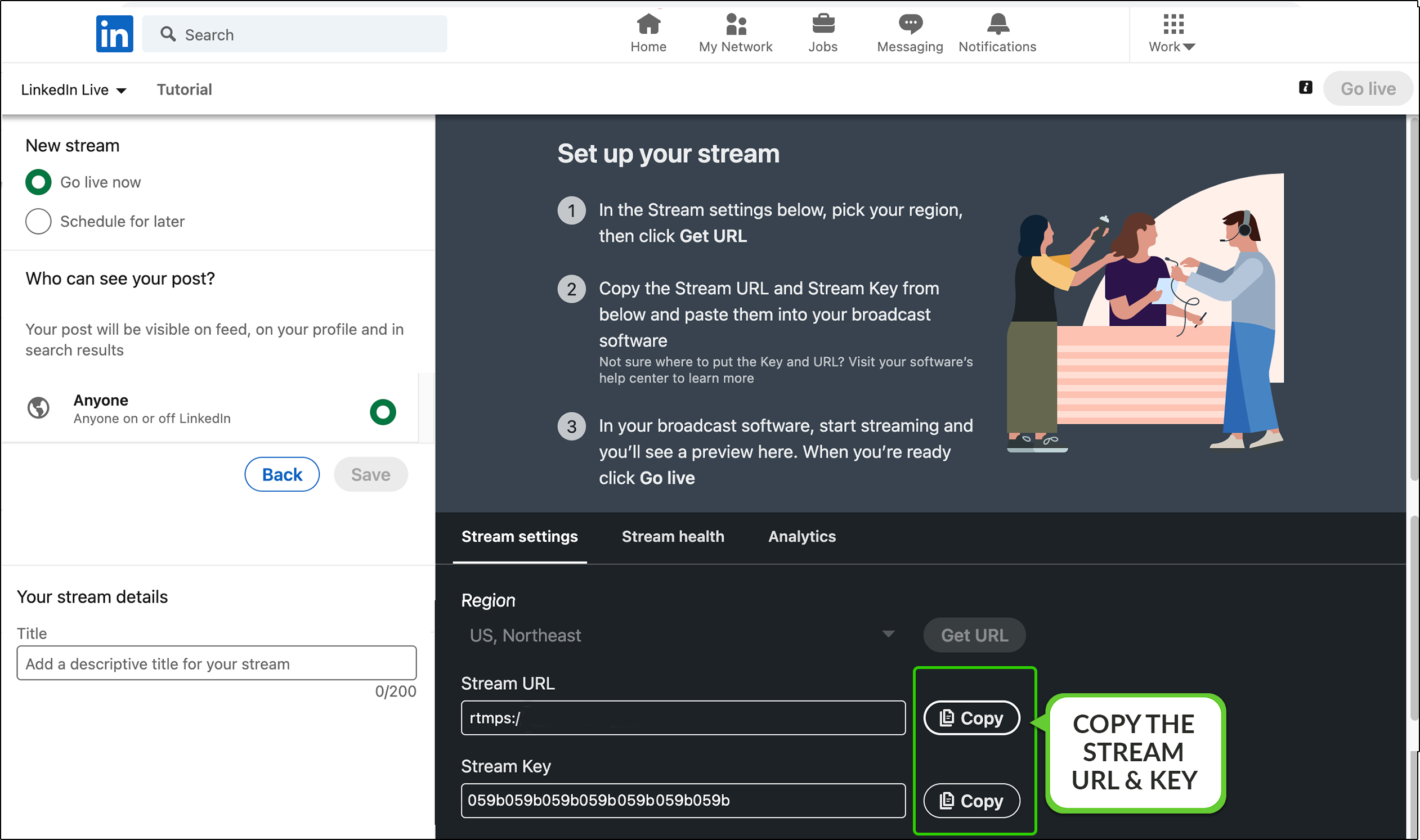This screenshot has width=1420, height=840.
Task: Click the 'Your stream details' heading
Action: [x=92, y=596]
